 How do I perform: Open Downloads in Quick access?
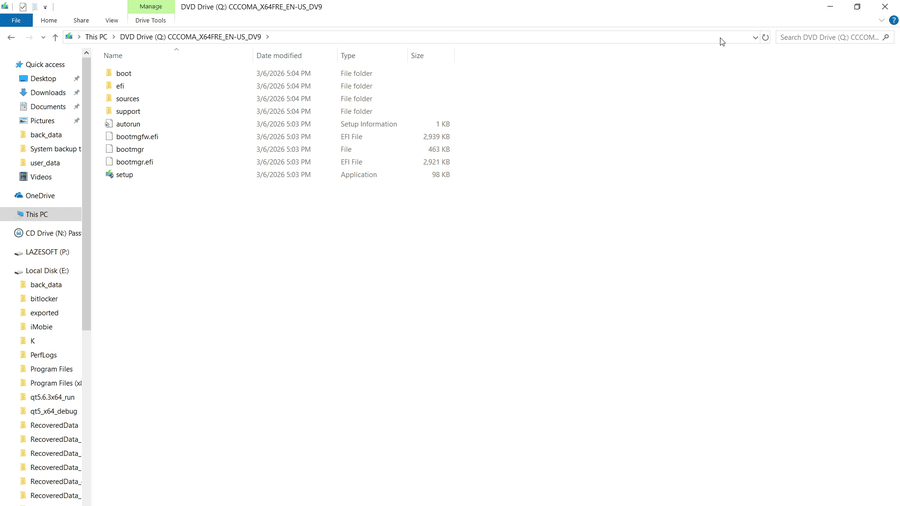(x=48, y=92)
